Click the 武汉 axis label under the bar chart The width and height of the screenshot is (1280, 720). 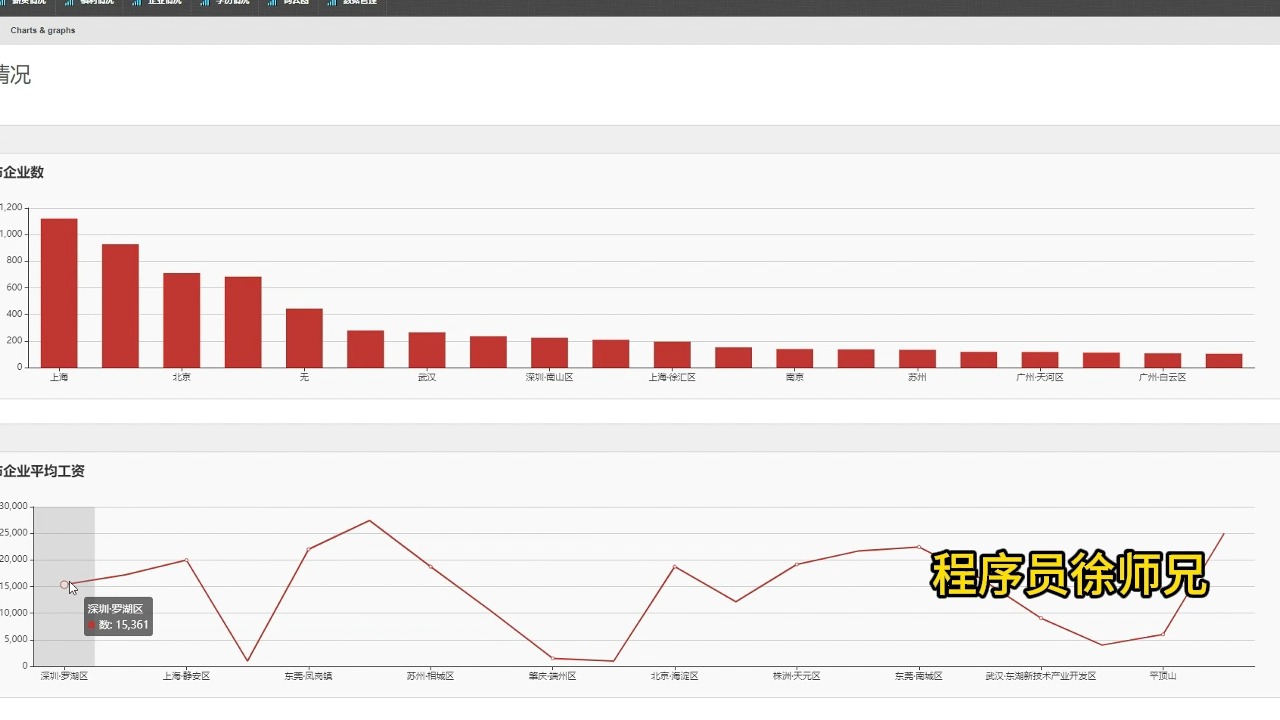(x=427, y=377)
